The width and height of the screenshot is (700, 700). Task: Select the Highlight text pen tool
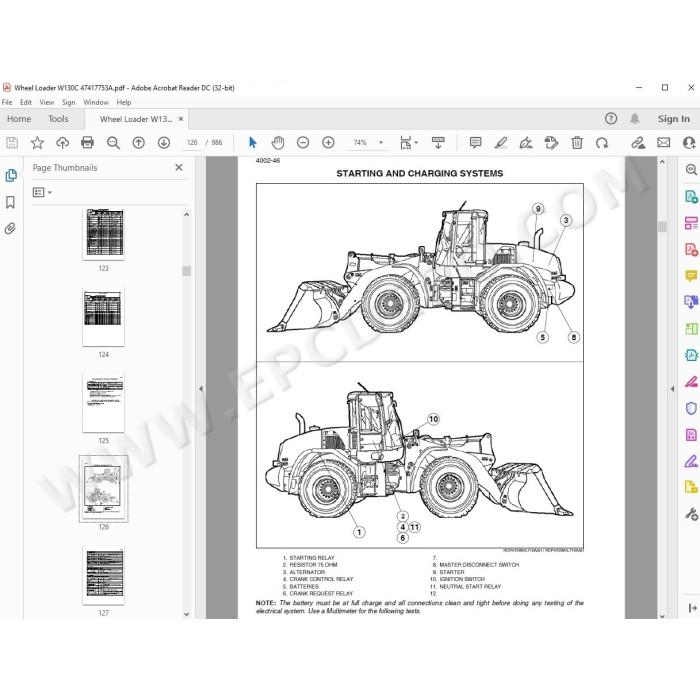tap(501, 143)
